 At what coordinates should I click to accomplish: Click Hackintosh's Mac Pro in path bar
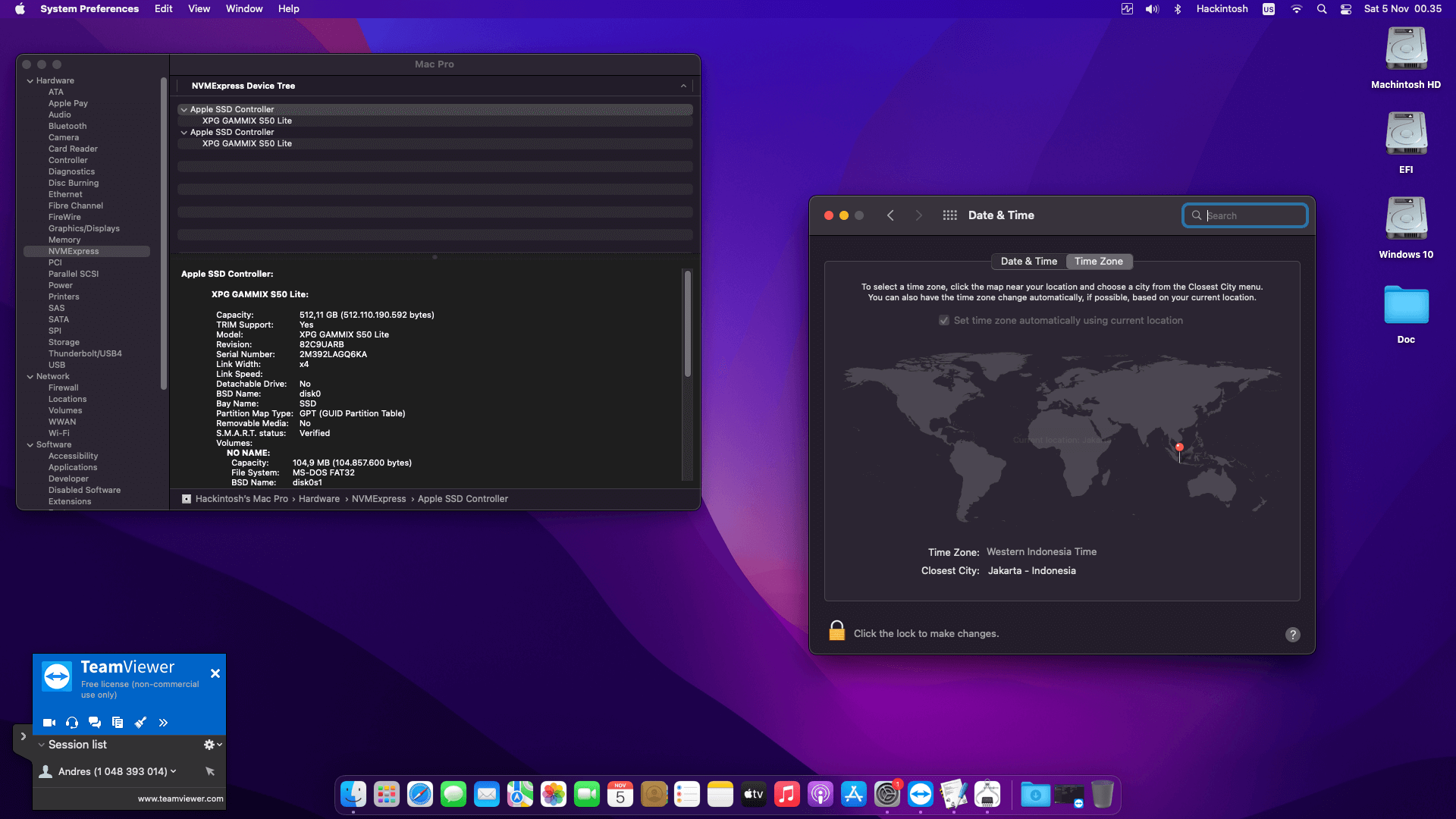[242, 499]
